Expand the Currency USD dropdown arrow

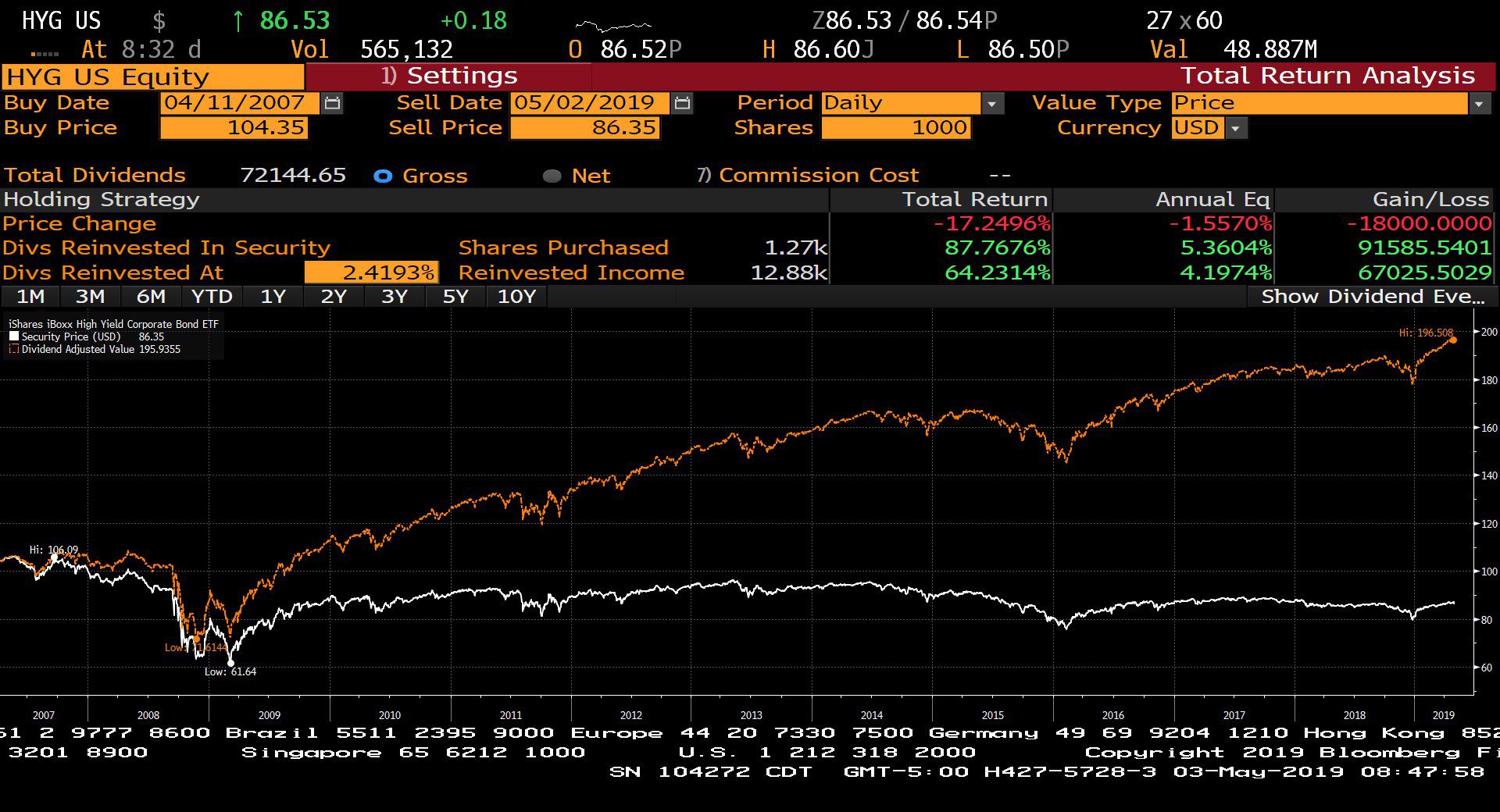pos(1236,128)
